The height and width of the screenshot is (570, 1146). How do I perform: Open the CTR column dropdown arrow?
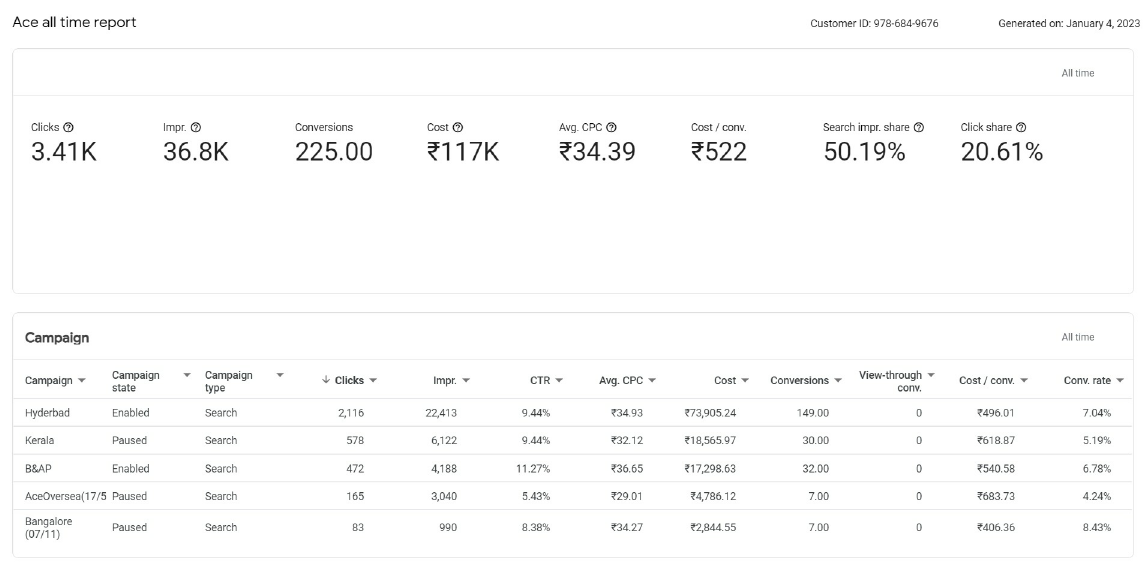[x=559, y=381]
